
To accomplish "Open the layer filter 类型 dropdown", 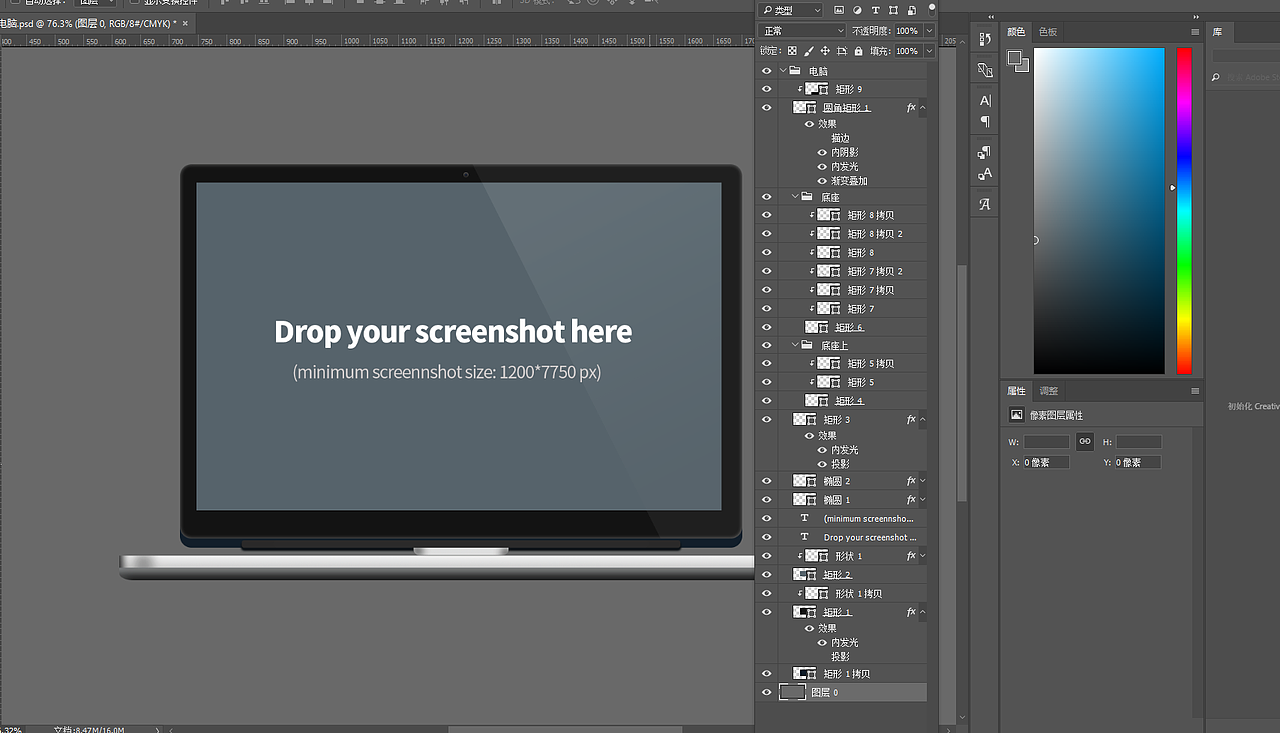I will pyautogui.click(x=790, y=10).
